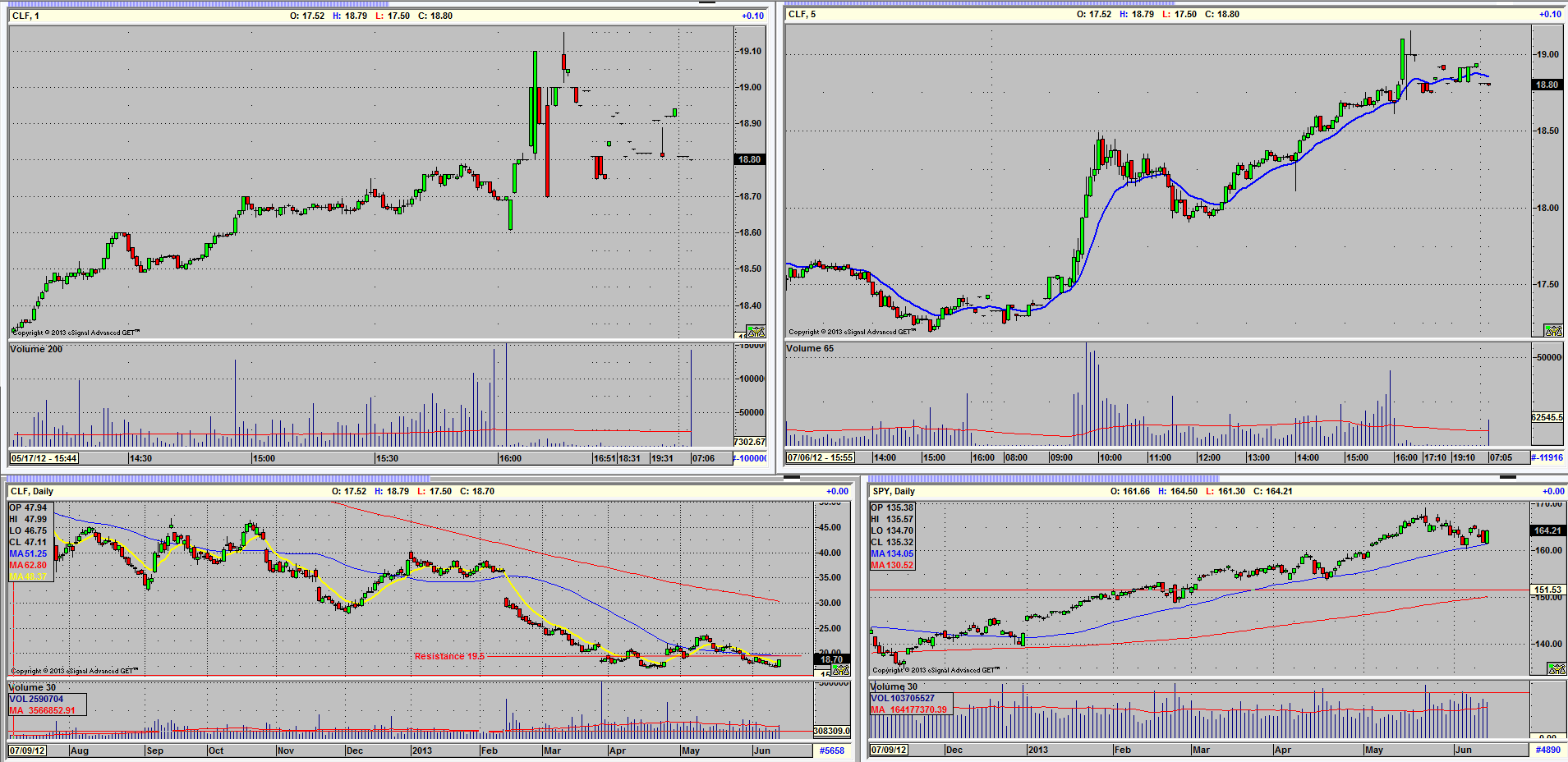The height and width of the screenshot is (762, 1568).
Task: Click the '#-11916' bar counter
Action: (1547, 457)
